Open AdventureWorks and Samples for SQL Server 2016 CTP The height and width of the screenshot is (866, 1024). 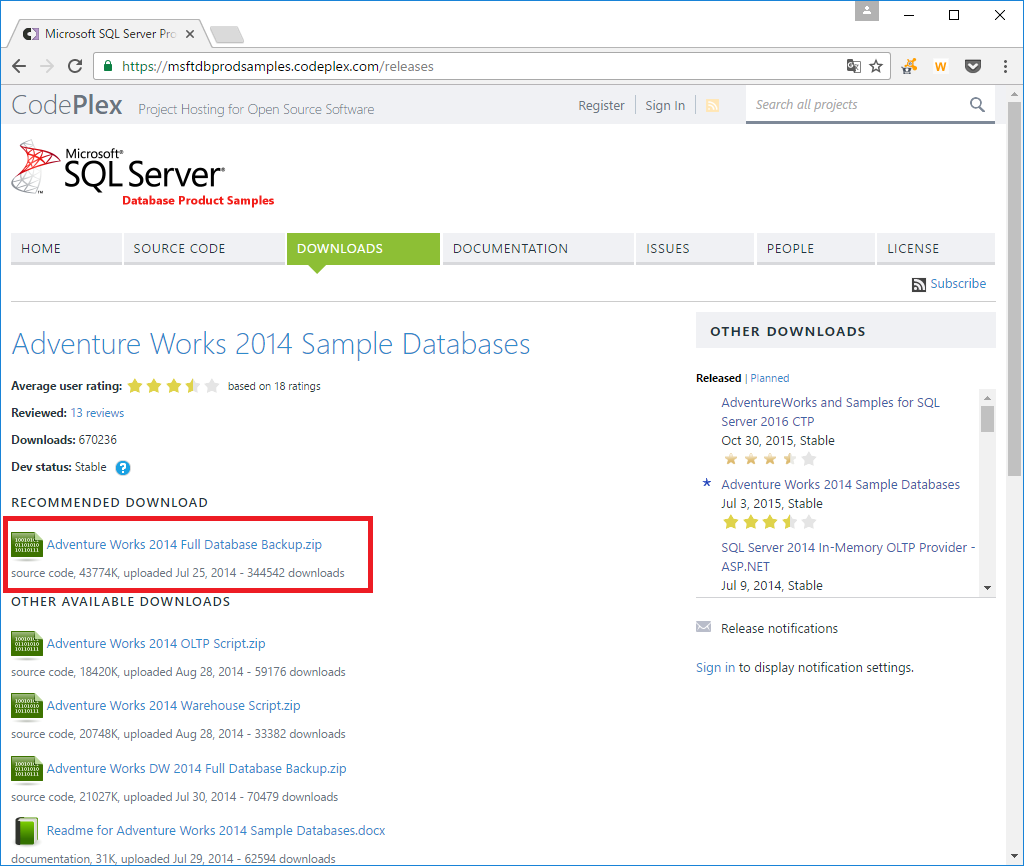[830, 412]
